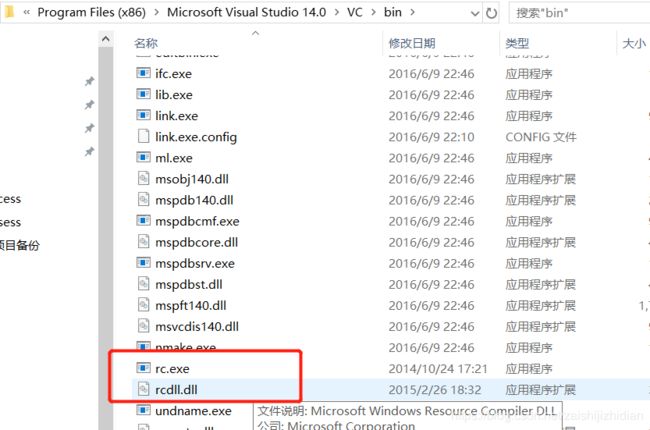Select the link.exe.config file name
Screen dimensions: 650x430
[196, 137]
